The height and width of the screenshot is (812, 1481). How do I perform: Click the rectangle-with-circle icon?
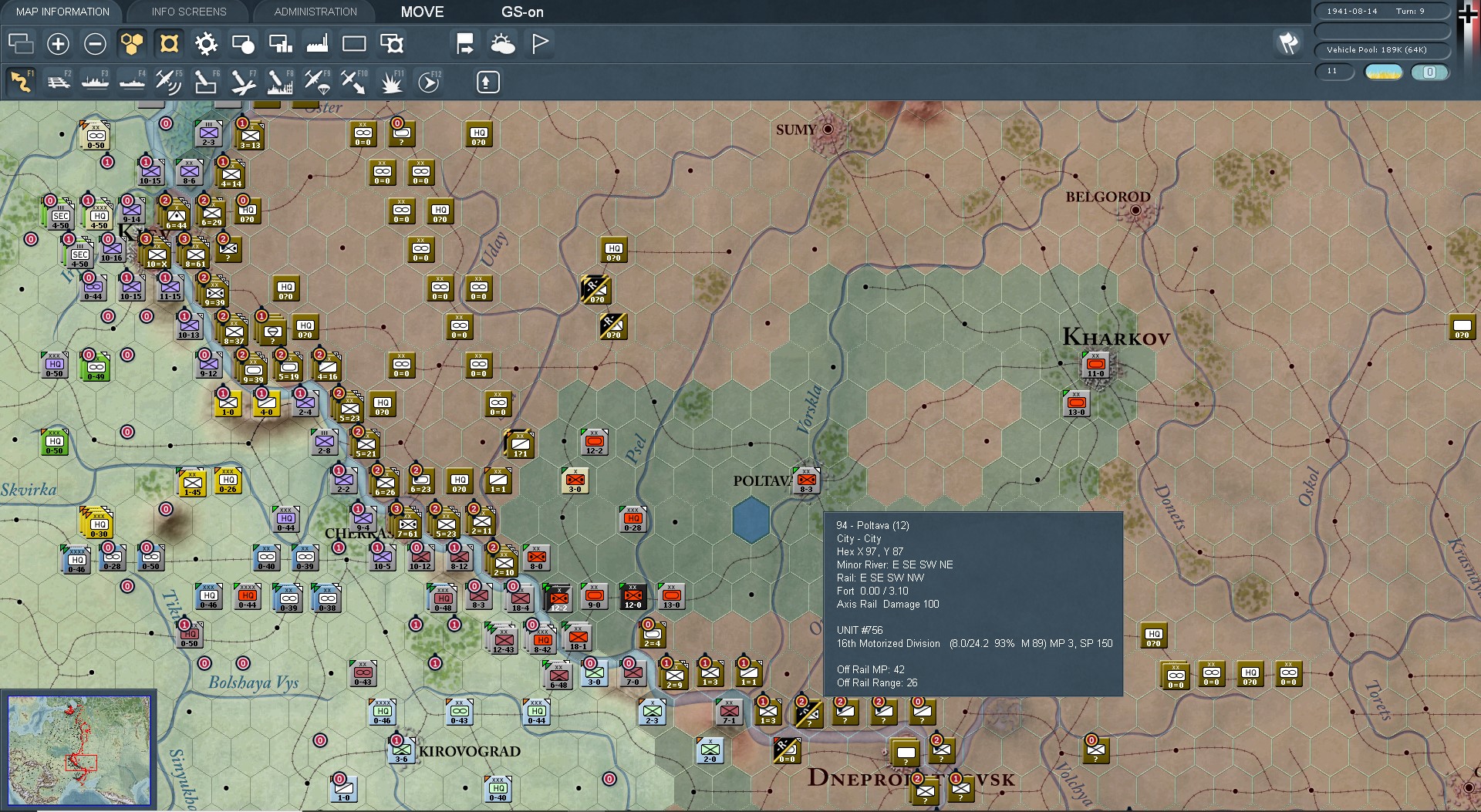click(x=243, y=44)
